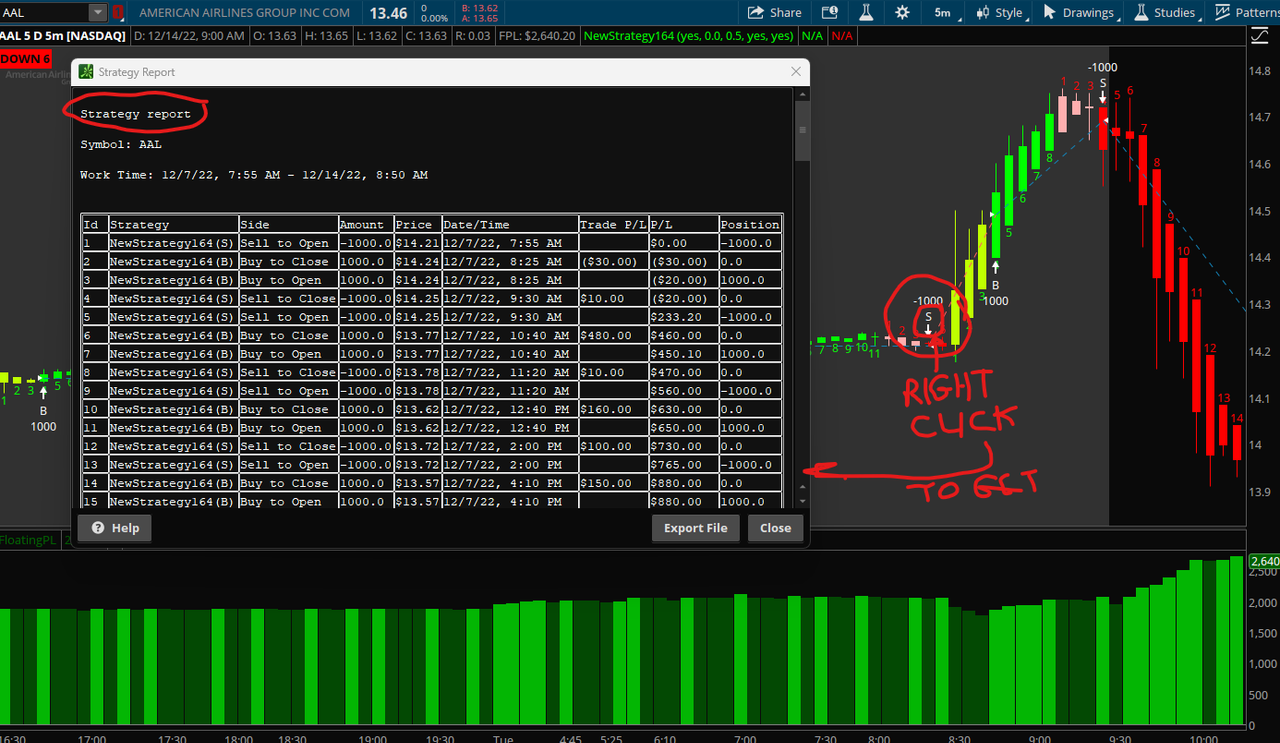The width and height of the screenshot is (1280, 743).
Task: Click the scrollbar in the Strategy Report dialog
Action: click(802, 130)
